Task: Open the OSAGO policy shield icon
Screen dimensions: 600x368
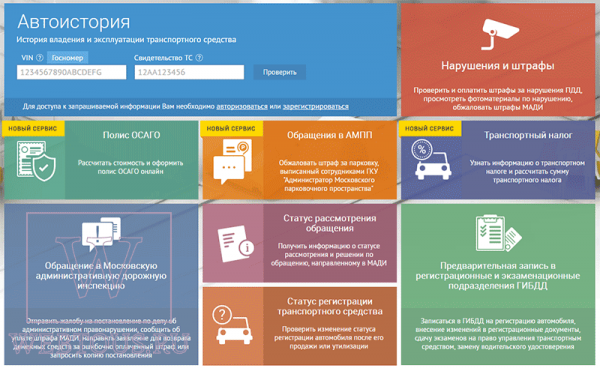Action: [36, 161]
